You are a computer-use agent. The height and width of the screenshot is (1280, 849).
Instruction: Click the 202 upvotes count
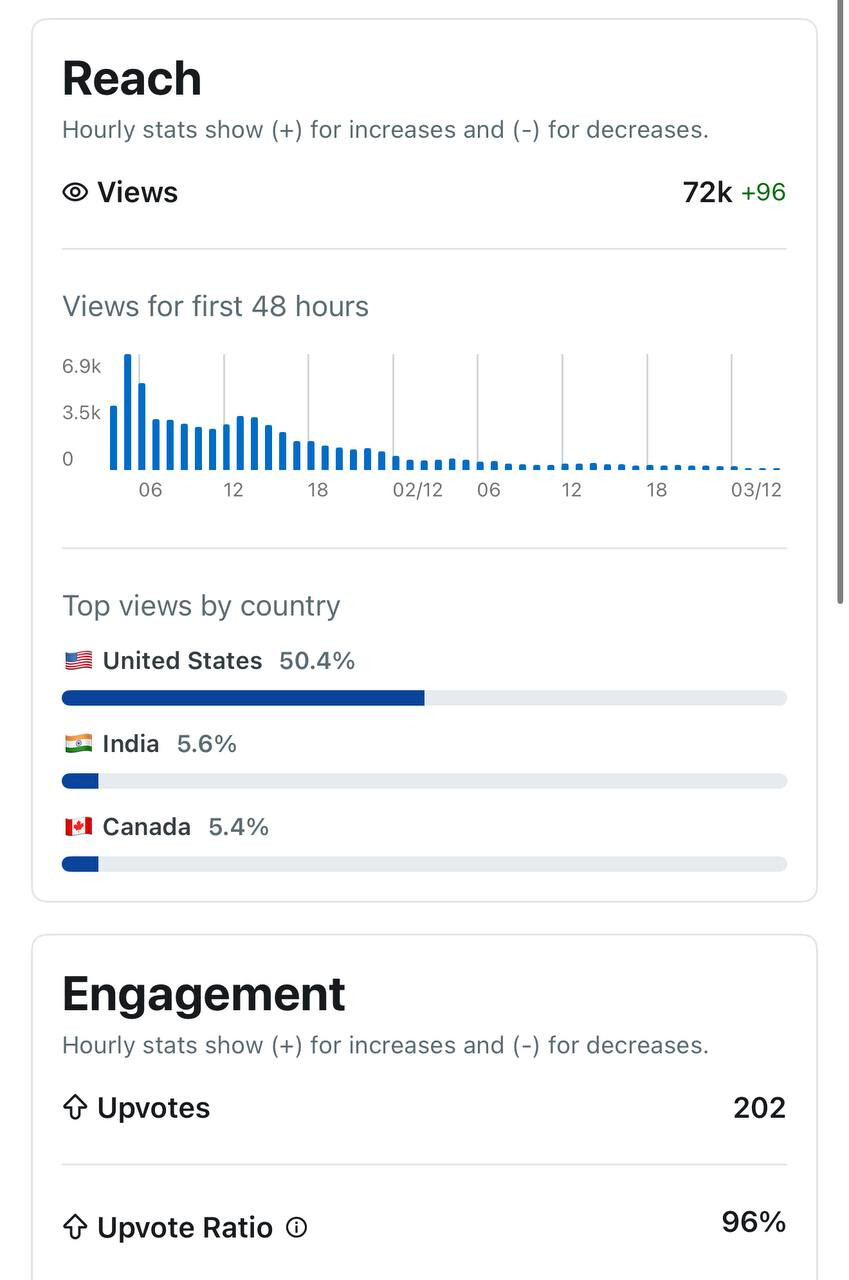point(759,1108)
